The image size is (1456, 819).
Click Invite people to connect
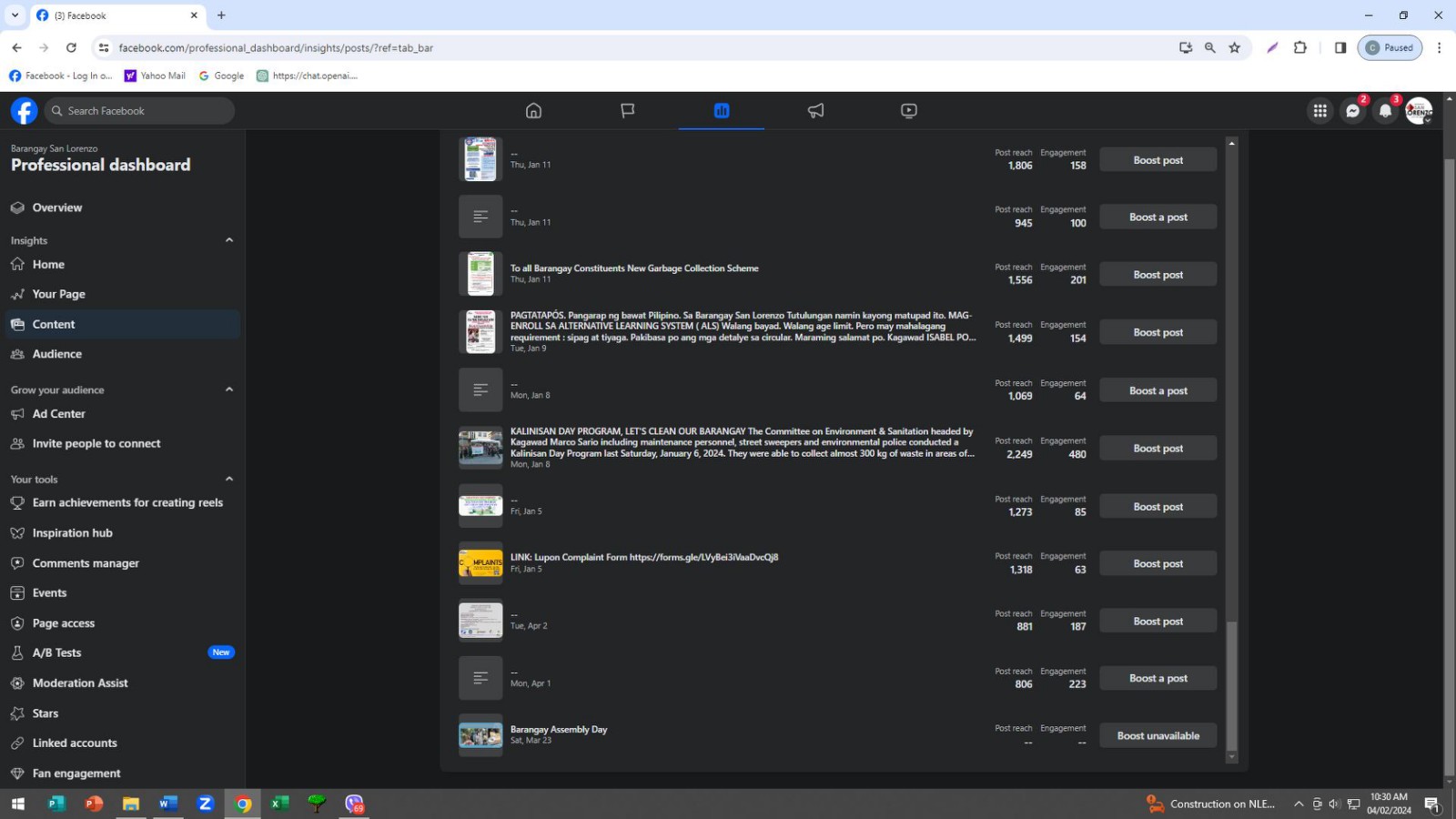point(122,443)
